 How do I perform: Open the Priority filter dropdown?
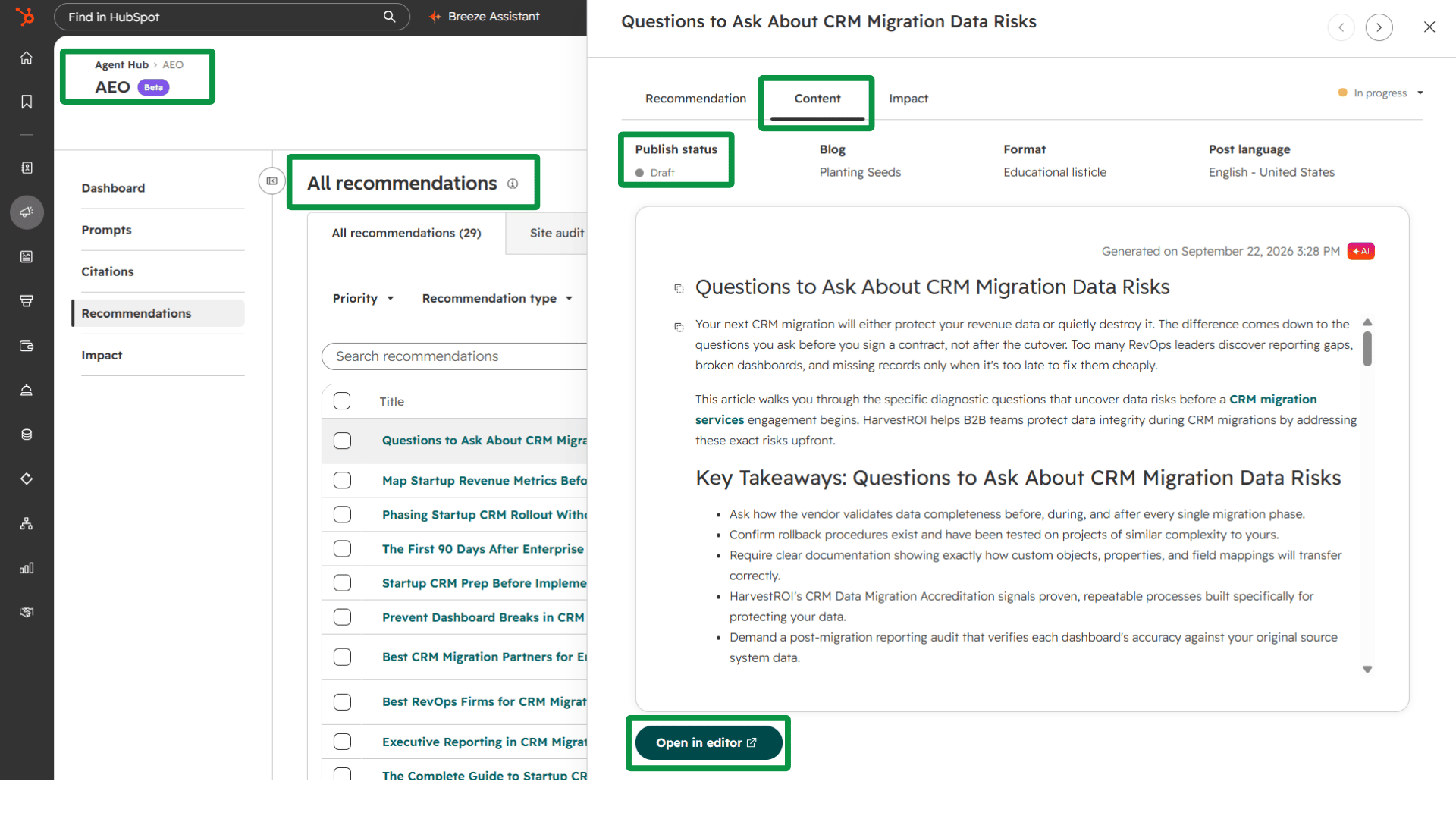(x=363, y=298)
